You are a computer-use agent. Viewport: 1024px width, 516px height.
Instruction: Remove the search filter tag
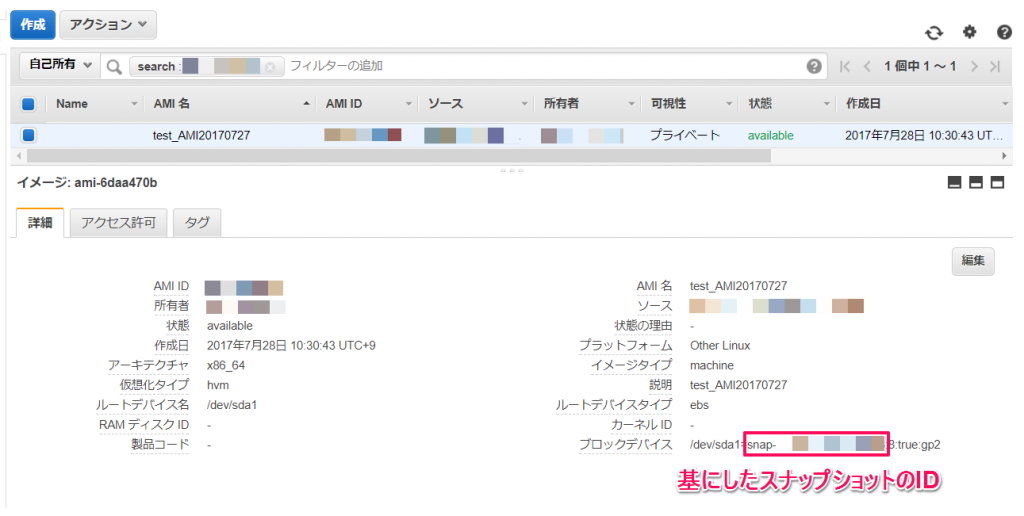(270, 67)
